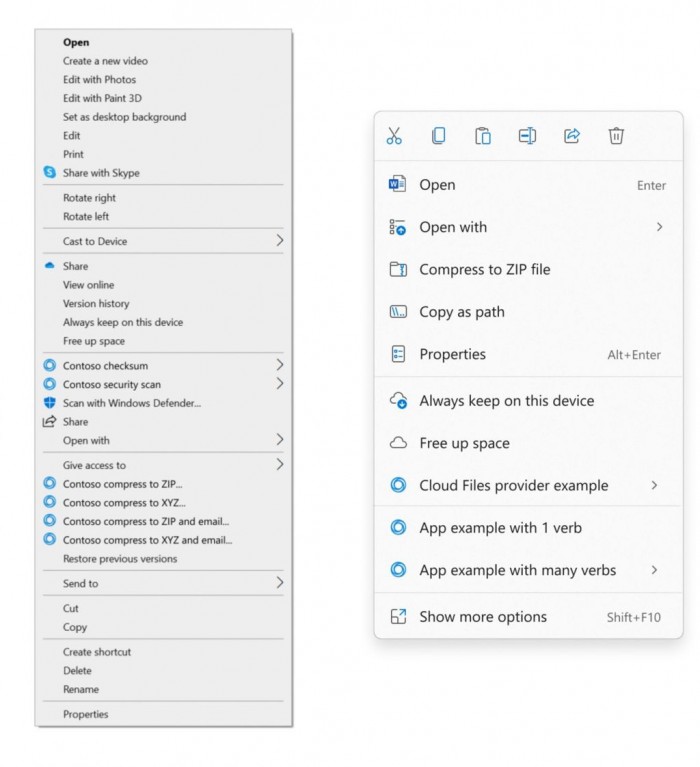
Task: Expand the Cast to Device submenu arrow
Action: tap(279, 241)
